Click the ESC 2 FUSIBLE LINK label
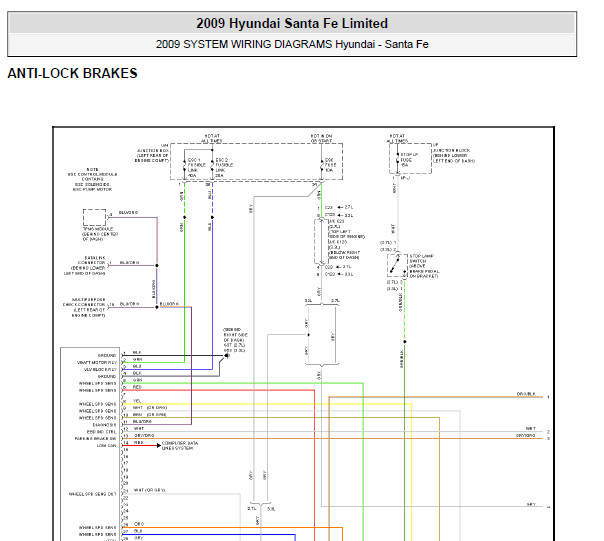Screen dimensions: 604x541 pos(224,168)
